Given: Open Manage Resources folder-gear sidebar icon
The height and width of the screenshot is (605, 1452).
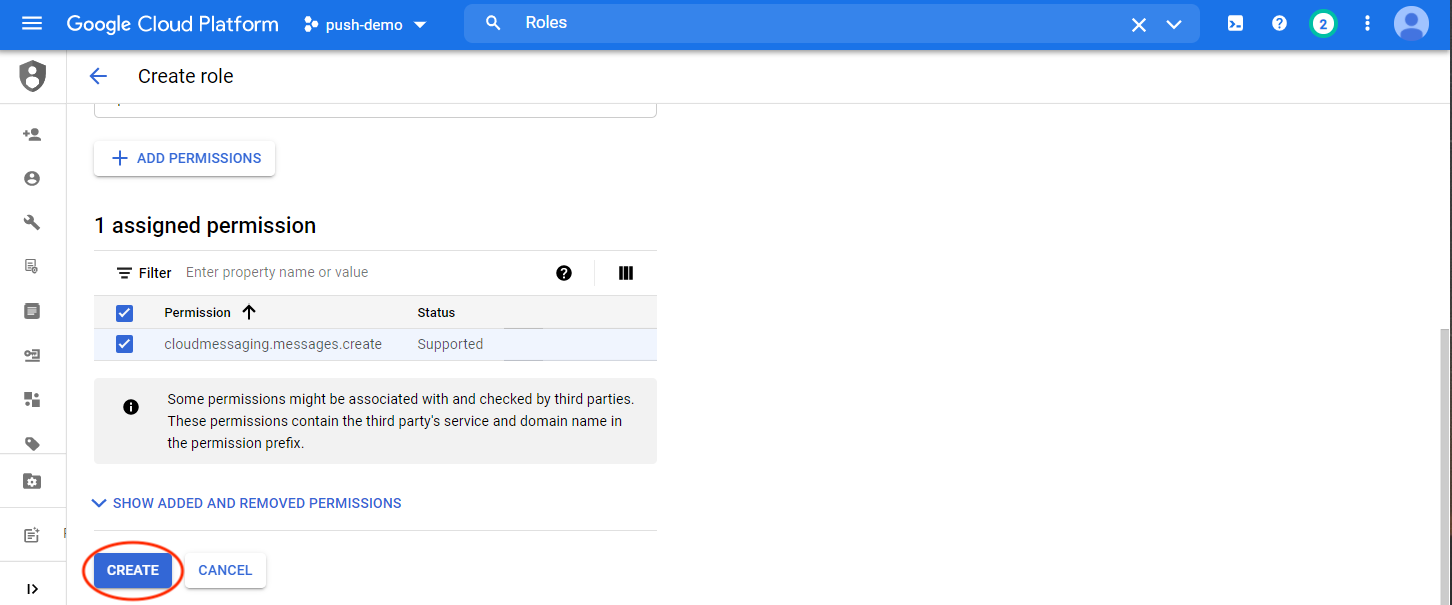Looking at the screenshot, I should tap(32, 482).
